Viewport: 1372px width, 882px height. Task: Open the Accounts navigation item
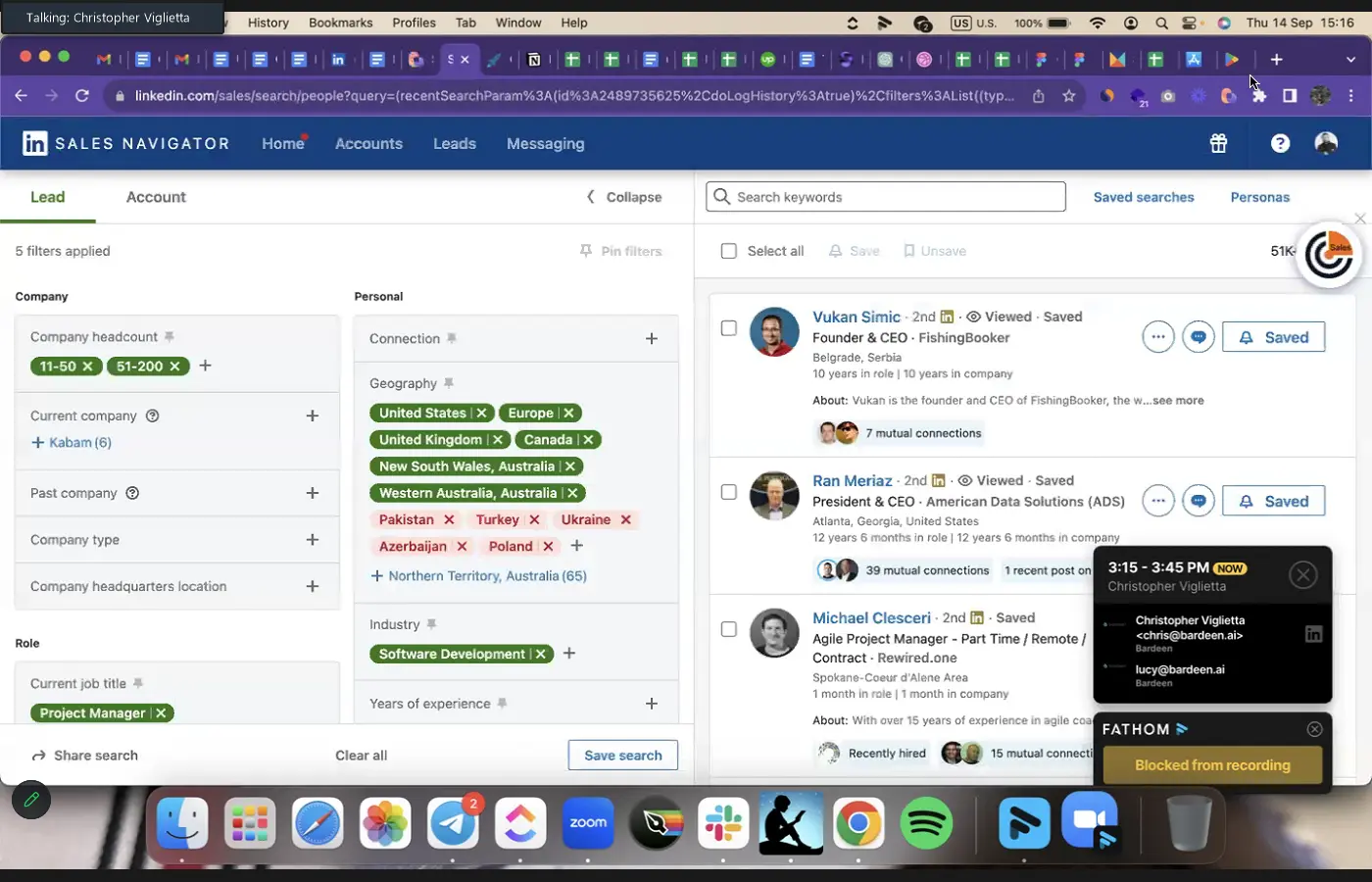368,144
